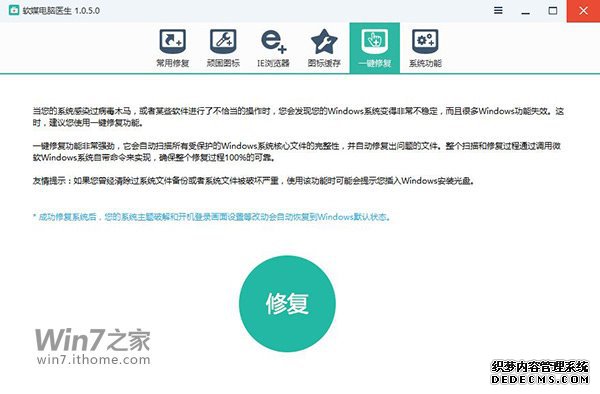600x394 pixels.
Task: Switch to the 顽固图标 tab
Action: (223, 48)
